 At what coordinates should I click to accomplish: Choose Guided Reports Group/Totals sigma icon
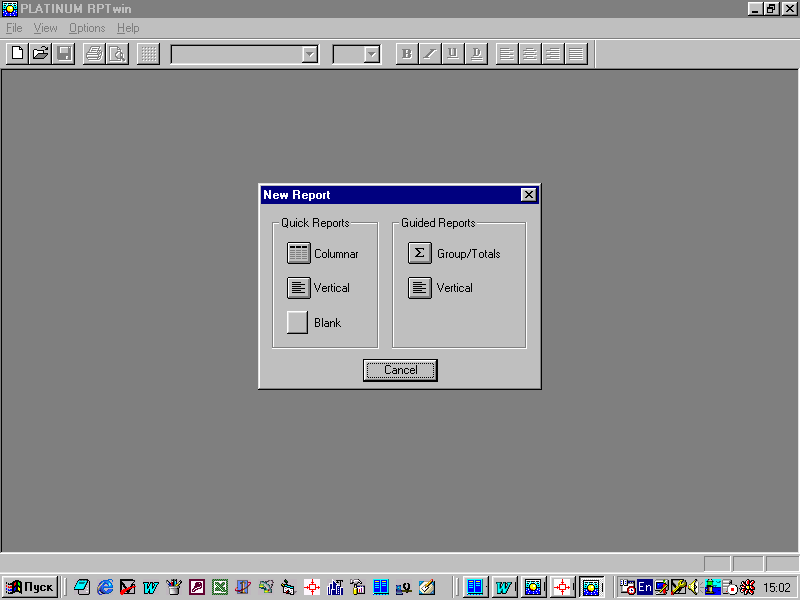pyautogui.click(x=419, y=253)
